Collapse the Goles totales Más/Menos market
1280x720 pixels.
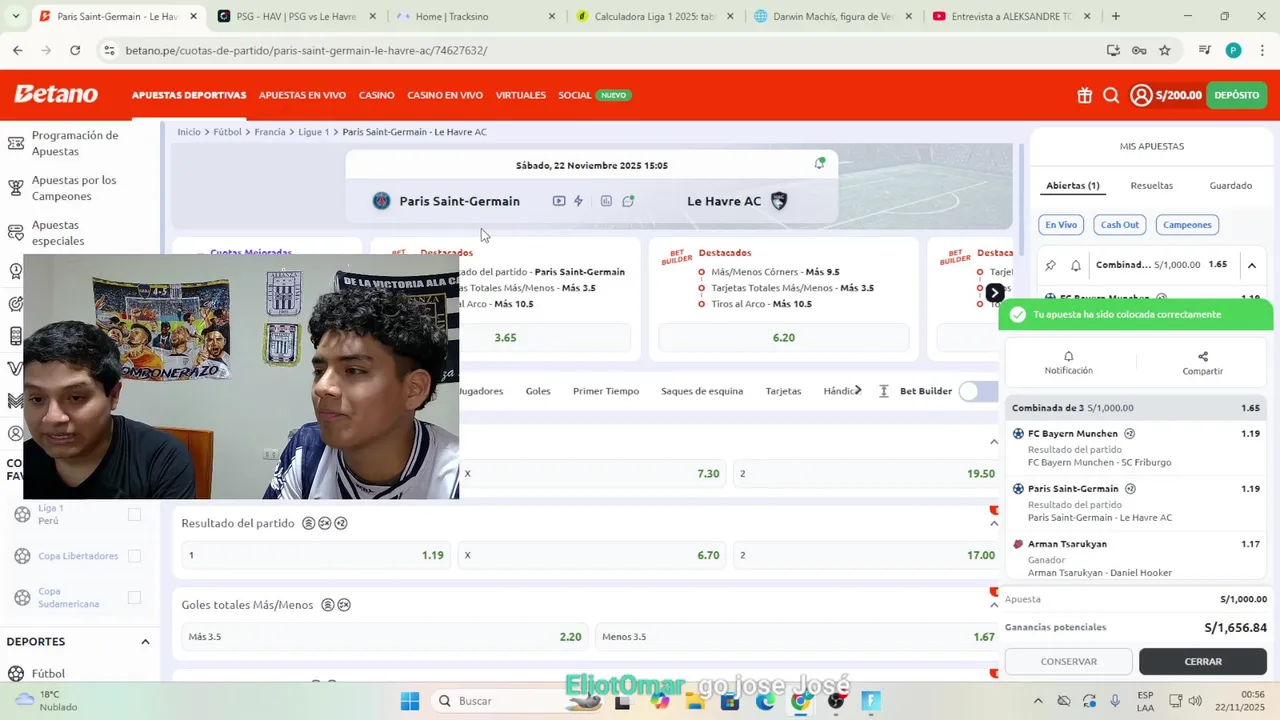[x=994, y=605]
